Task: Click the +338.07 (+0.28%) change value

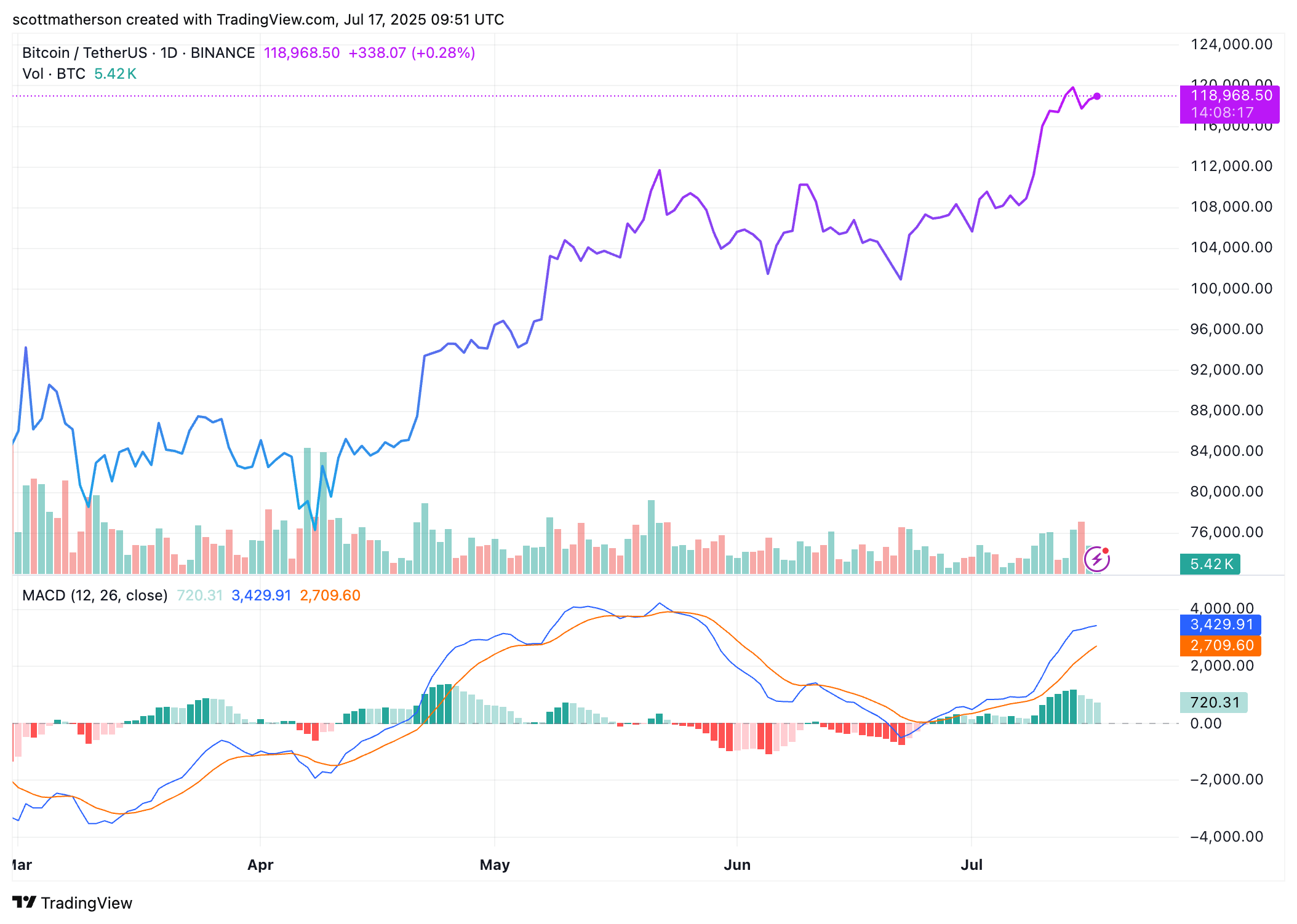Action: coord(412,53)
